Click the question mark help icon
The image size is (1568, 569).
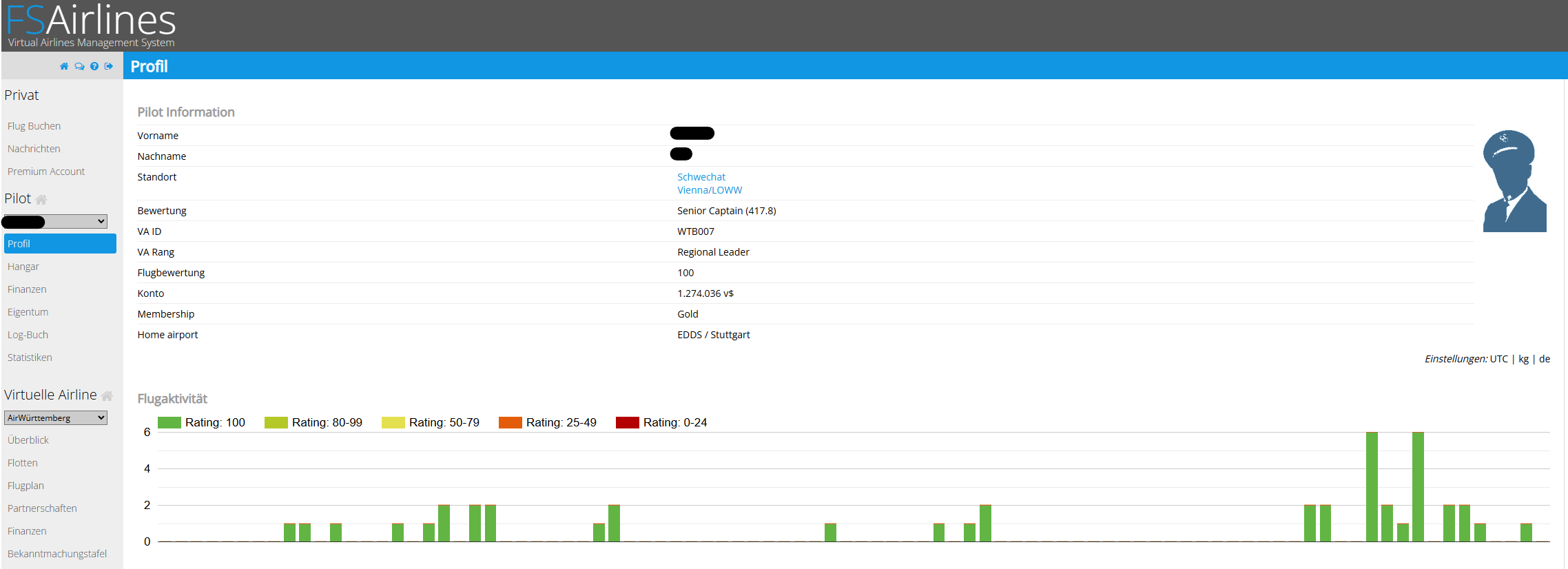94,66
